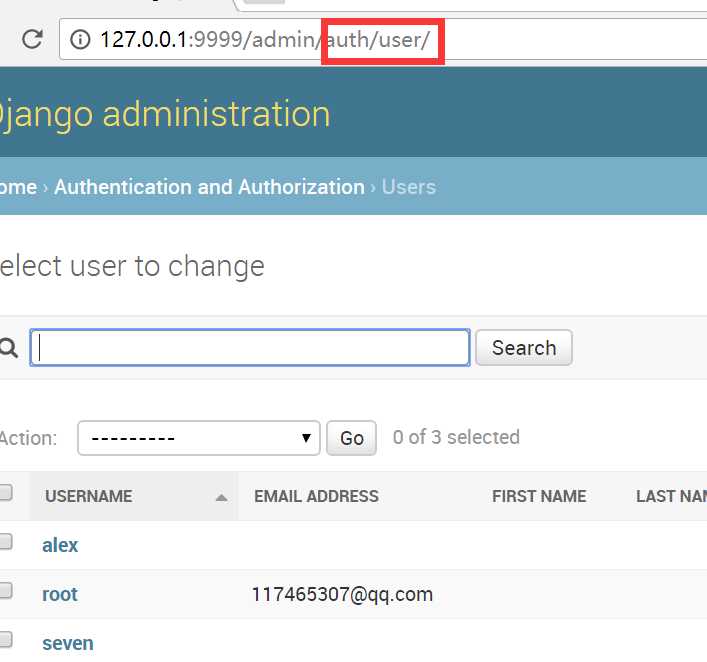707x662 pixels.
Task: Toggle select-all checkbox in table header
Action: [5, 492]
